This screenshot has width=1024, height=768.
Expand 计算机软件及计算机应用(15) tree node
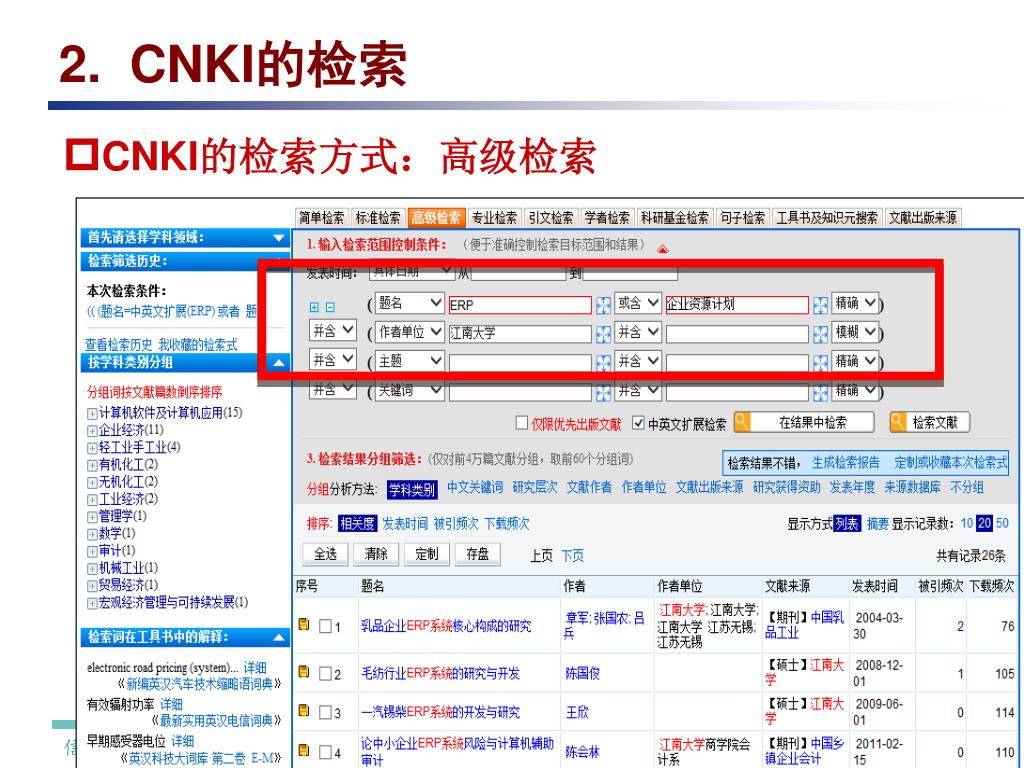pyautogui.click(x=92, y=413)
